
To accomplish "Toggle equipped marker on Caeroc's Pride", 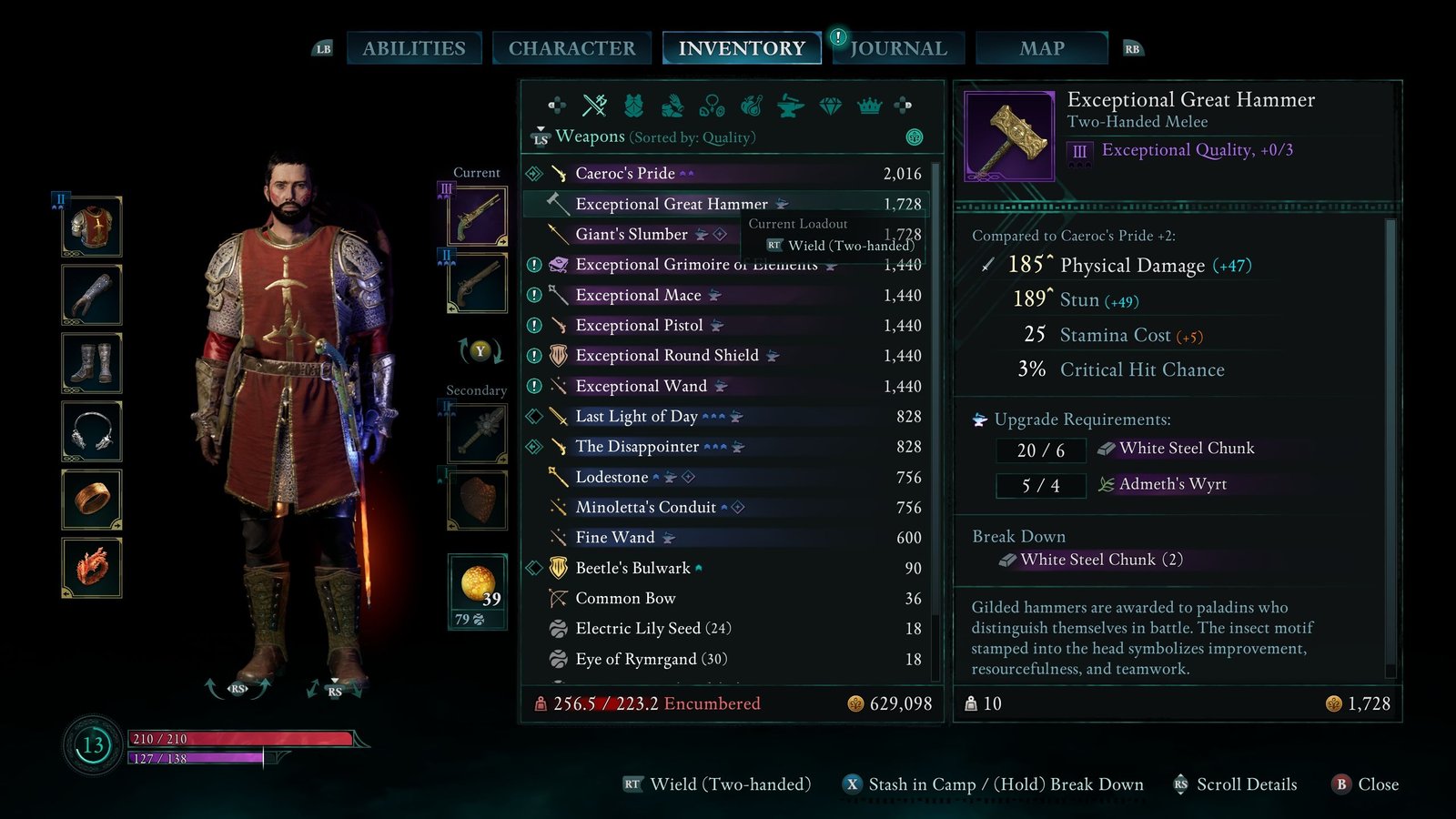I will tap(534, 173).
